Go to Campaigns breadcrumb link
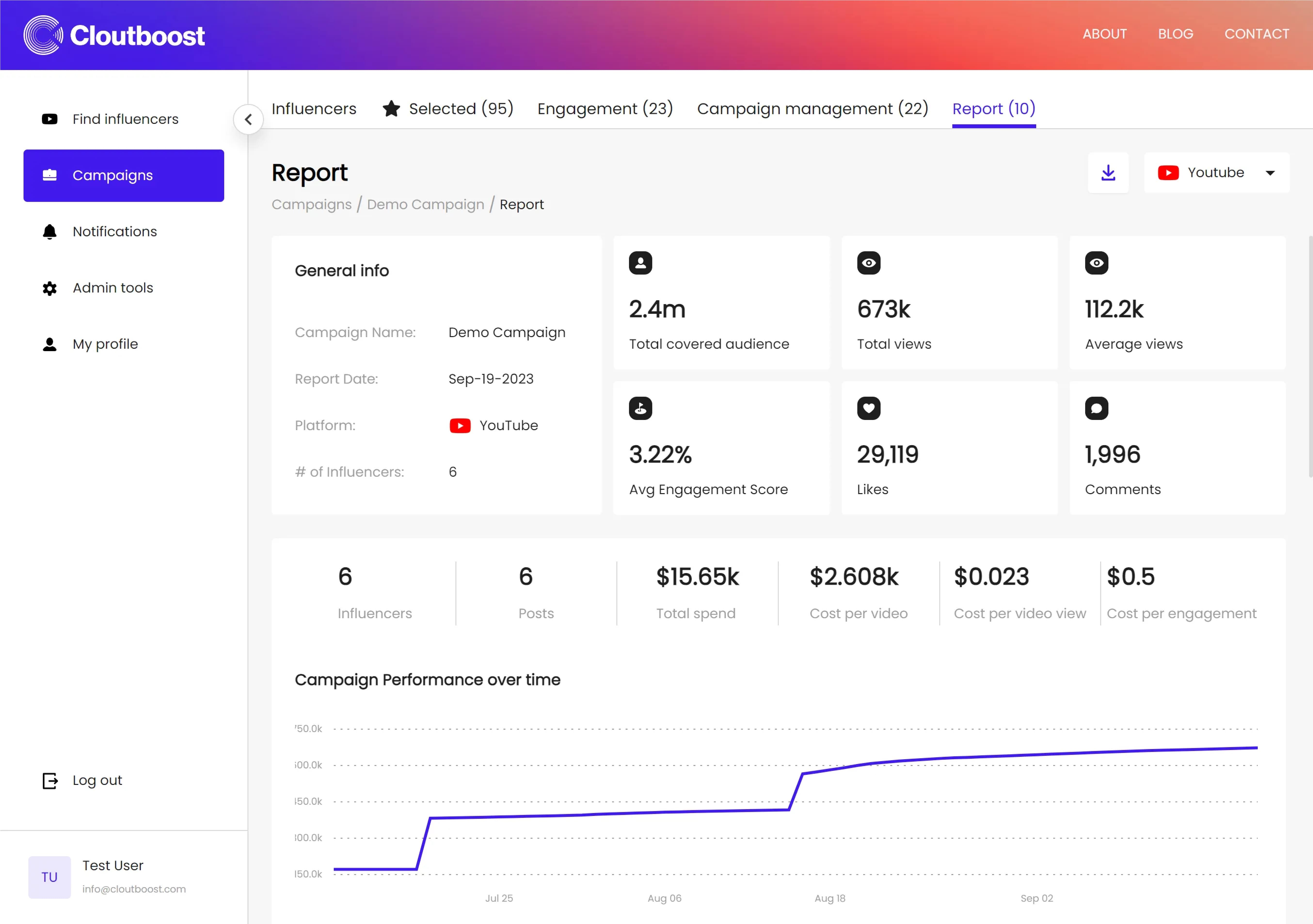The image size is (1313, 924). point(312,205)
